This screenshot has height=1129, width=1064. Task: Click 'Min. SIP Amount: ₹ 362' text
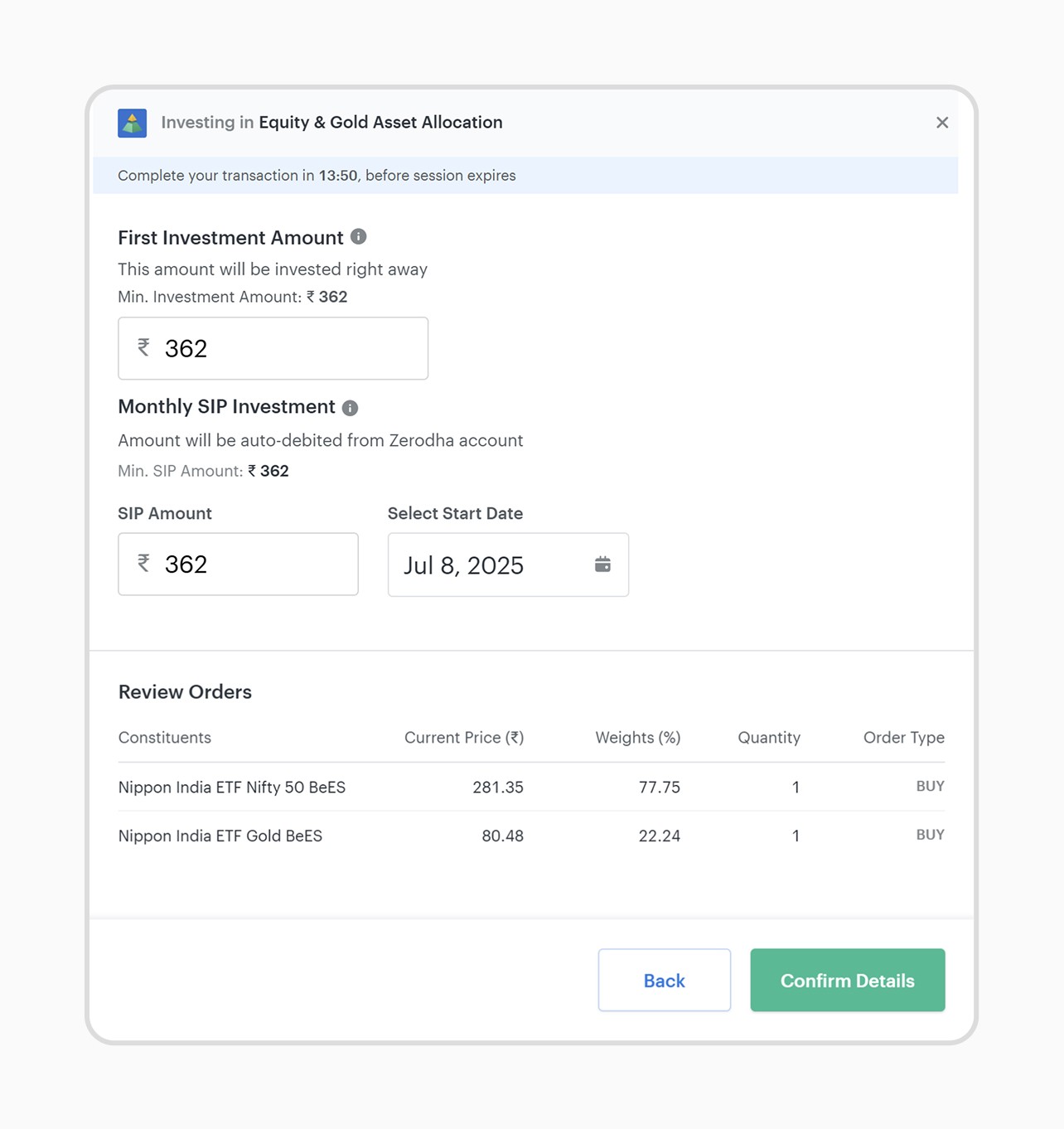(203, 471)
